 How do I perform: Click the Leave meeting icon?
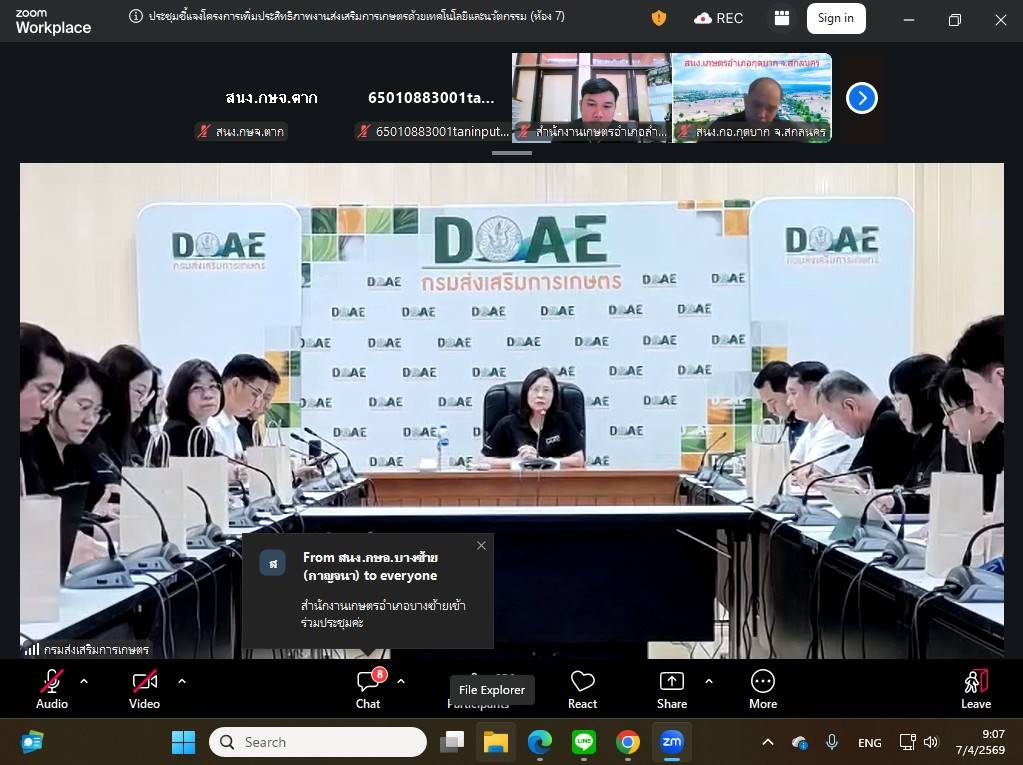tap(975, 688)
